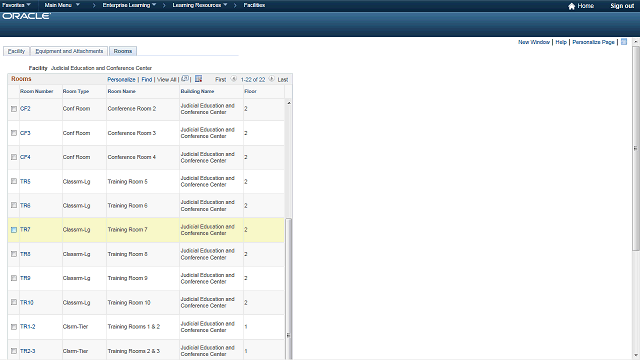Tick checkbox for room TR6
The height and width of the screenshot is (360, 640).
(14, 205)
